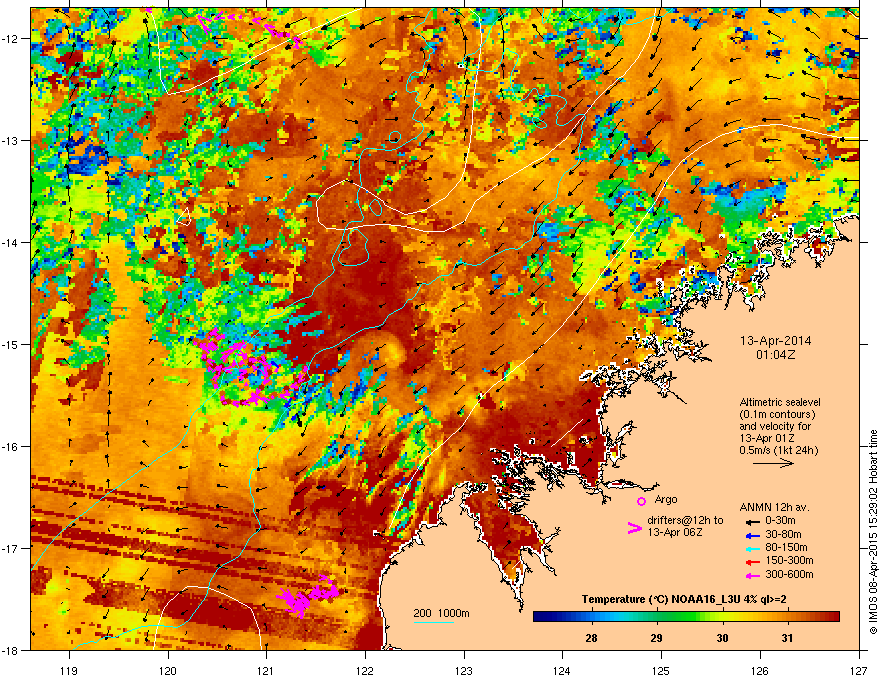Image resolution: width=880 pixels, height=680 pixels.
Task: Click the latitude axis label '-18'
Action: (10, 650)
